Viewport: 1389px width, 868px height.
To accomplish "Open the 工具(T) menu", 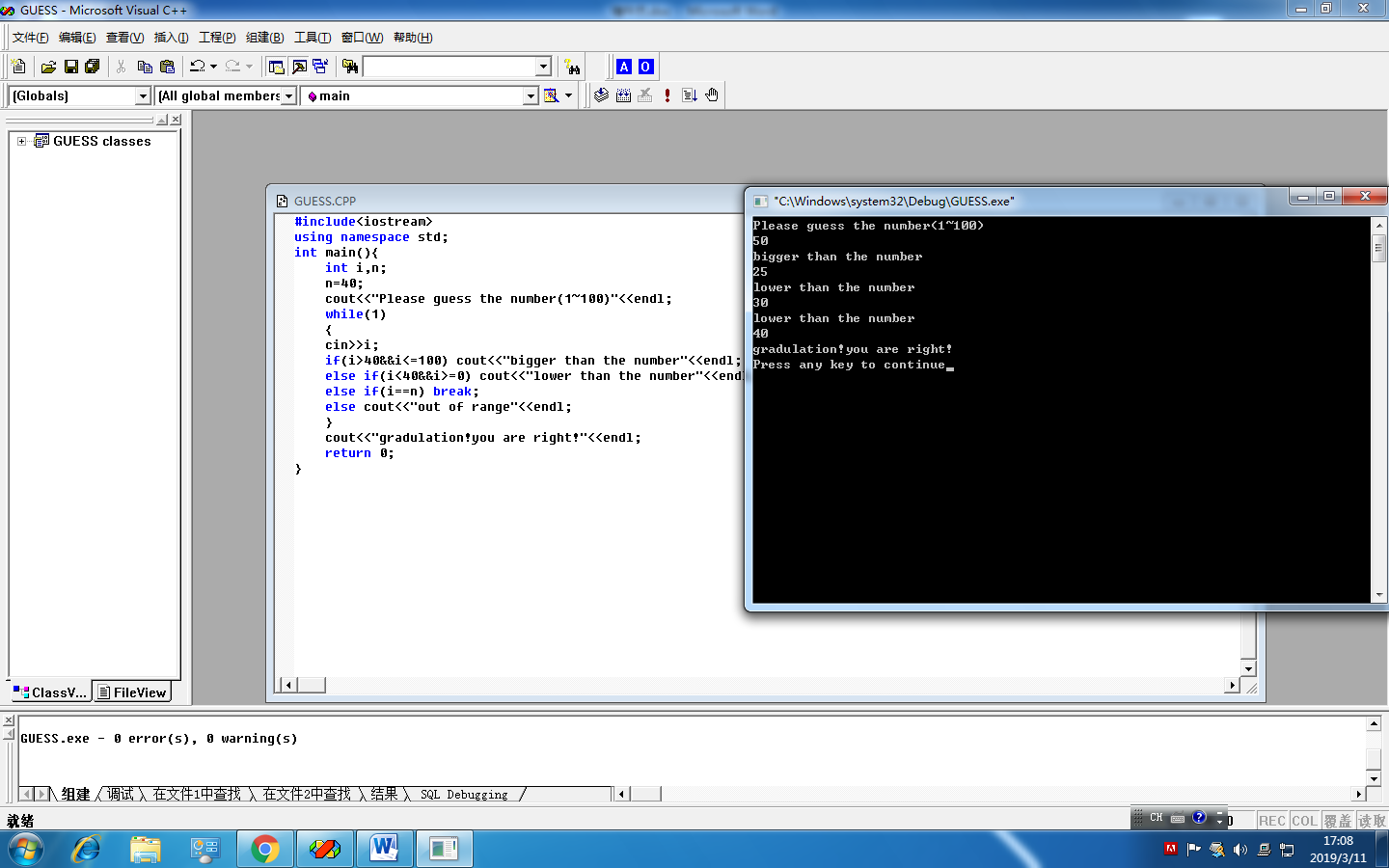I will pyautogui.click(x=312, y=38).
